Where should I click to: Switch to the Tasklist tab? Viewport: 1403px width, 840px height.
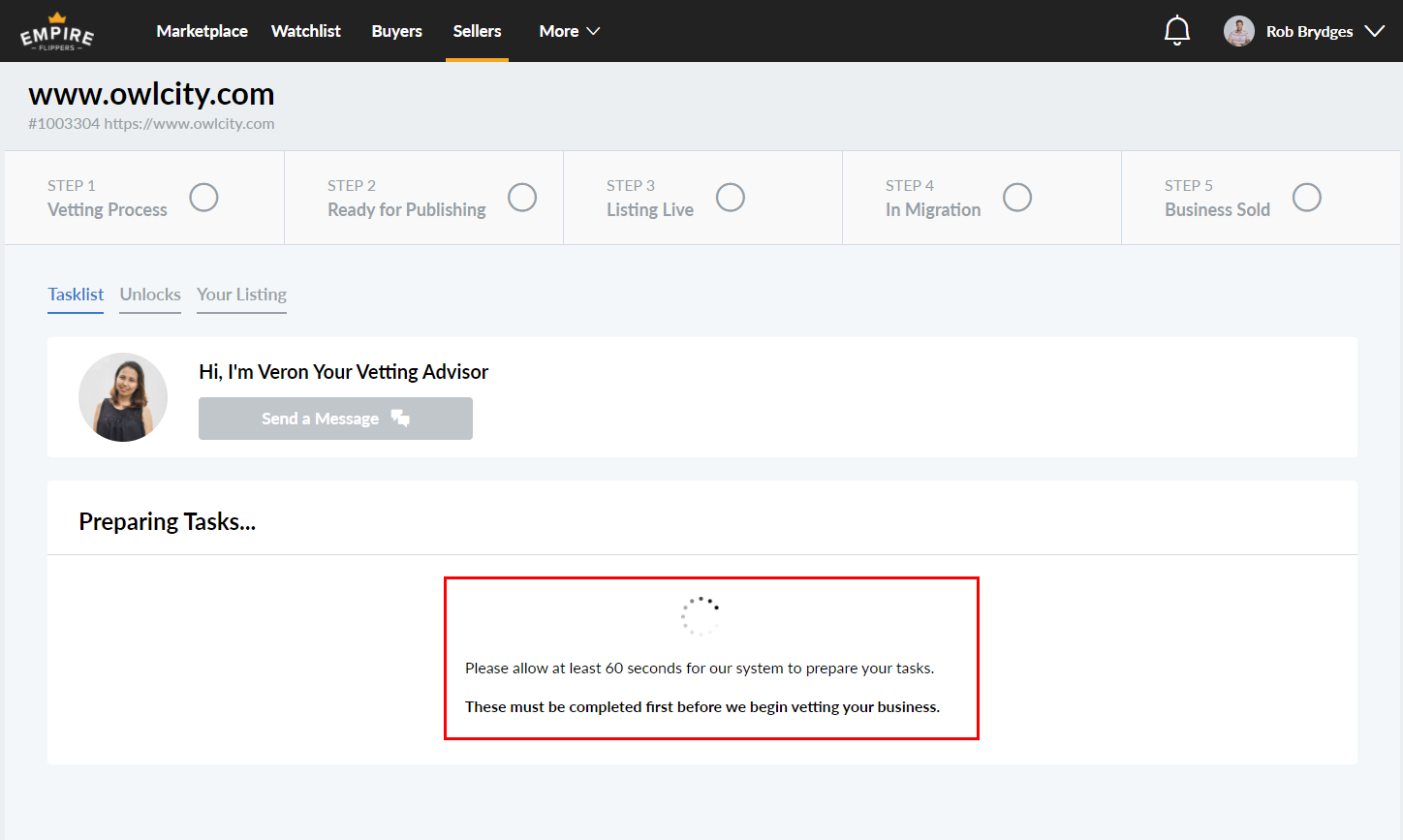76,295
